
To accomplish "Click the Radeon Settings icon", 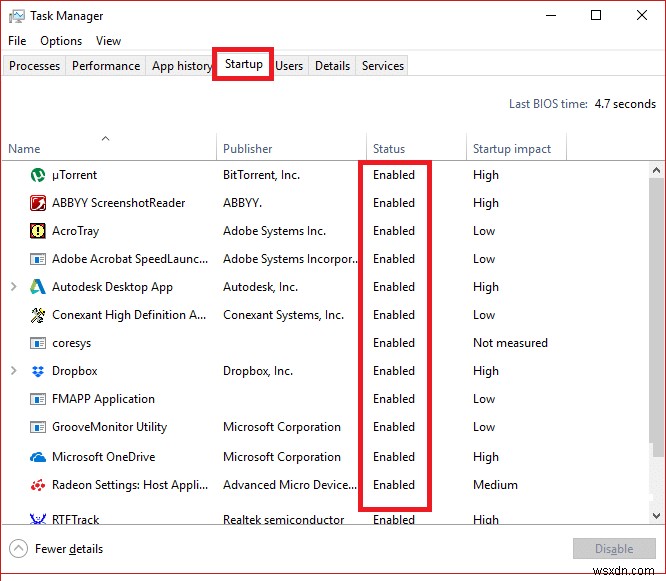I will tap(38, 485).
